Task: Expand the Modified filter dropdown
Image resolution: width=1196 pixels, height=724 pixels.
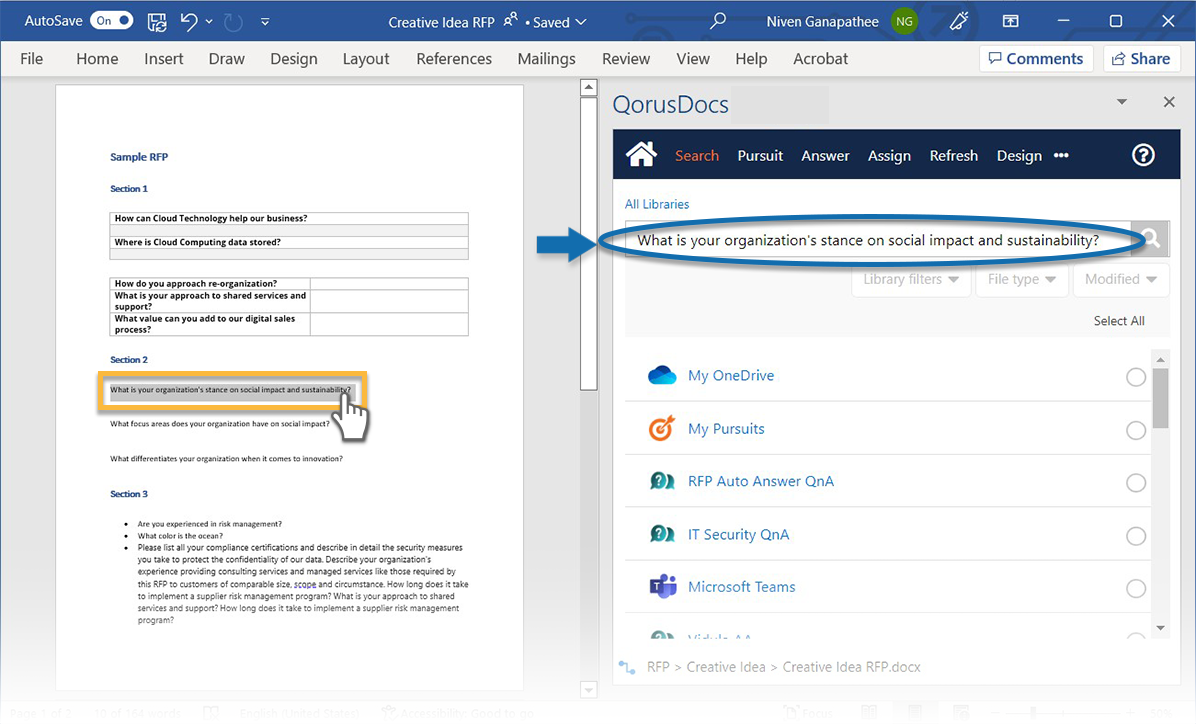Action: 1121,280
